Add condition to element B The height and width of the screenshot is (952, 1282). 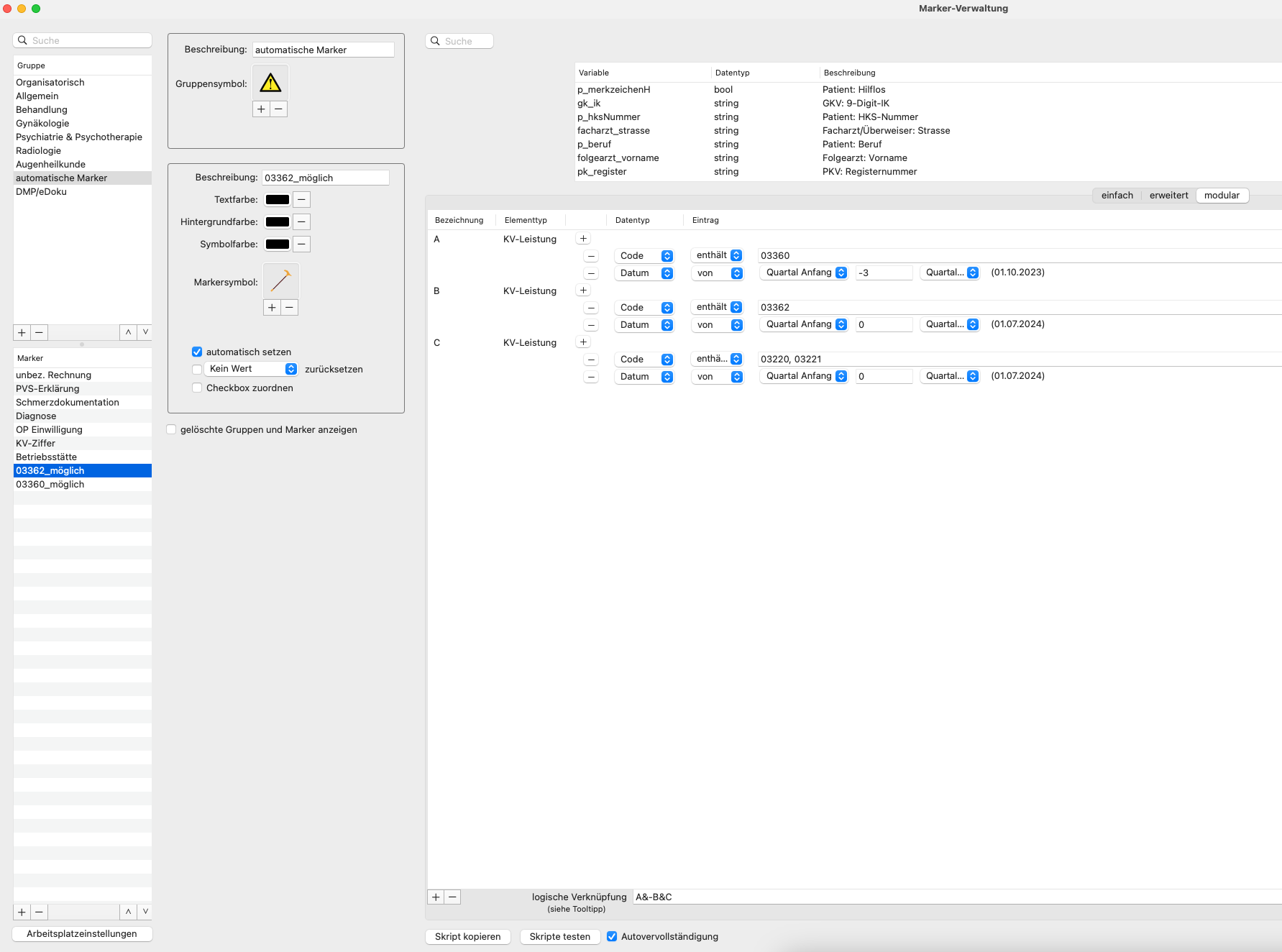[x=583, y=290]
